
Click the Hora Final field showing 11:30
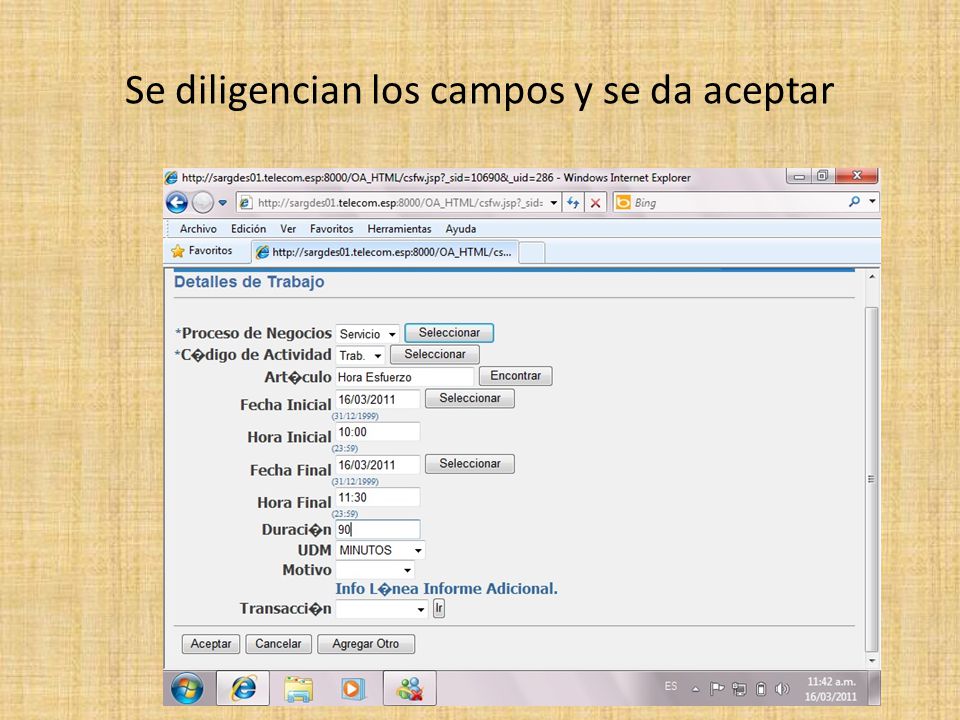pos(378,497)
